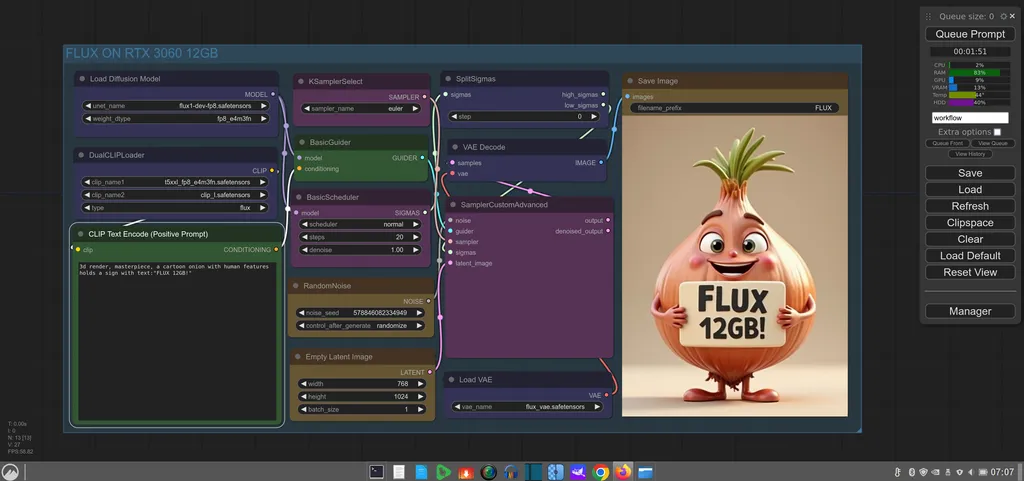
Task: Click the Refresh button
Action: click(970, 206)
